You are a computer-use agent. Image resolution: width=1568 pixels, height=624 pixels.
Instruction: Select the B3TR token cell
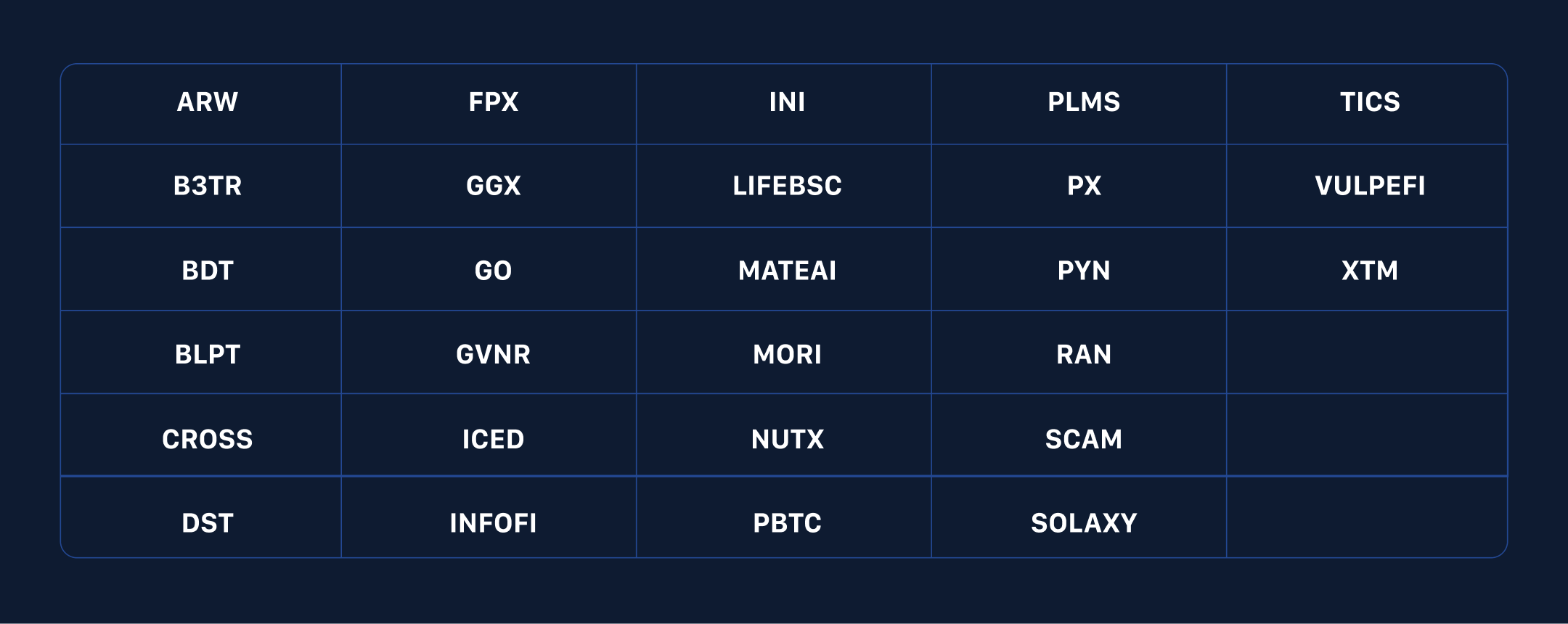[208, 186]
